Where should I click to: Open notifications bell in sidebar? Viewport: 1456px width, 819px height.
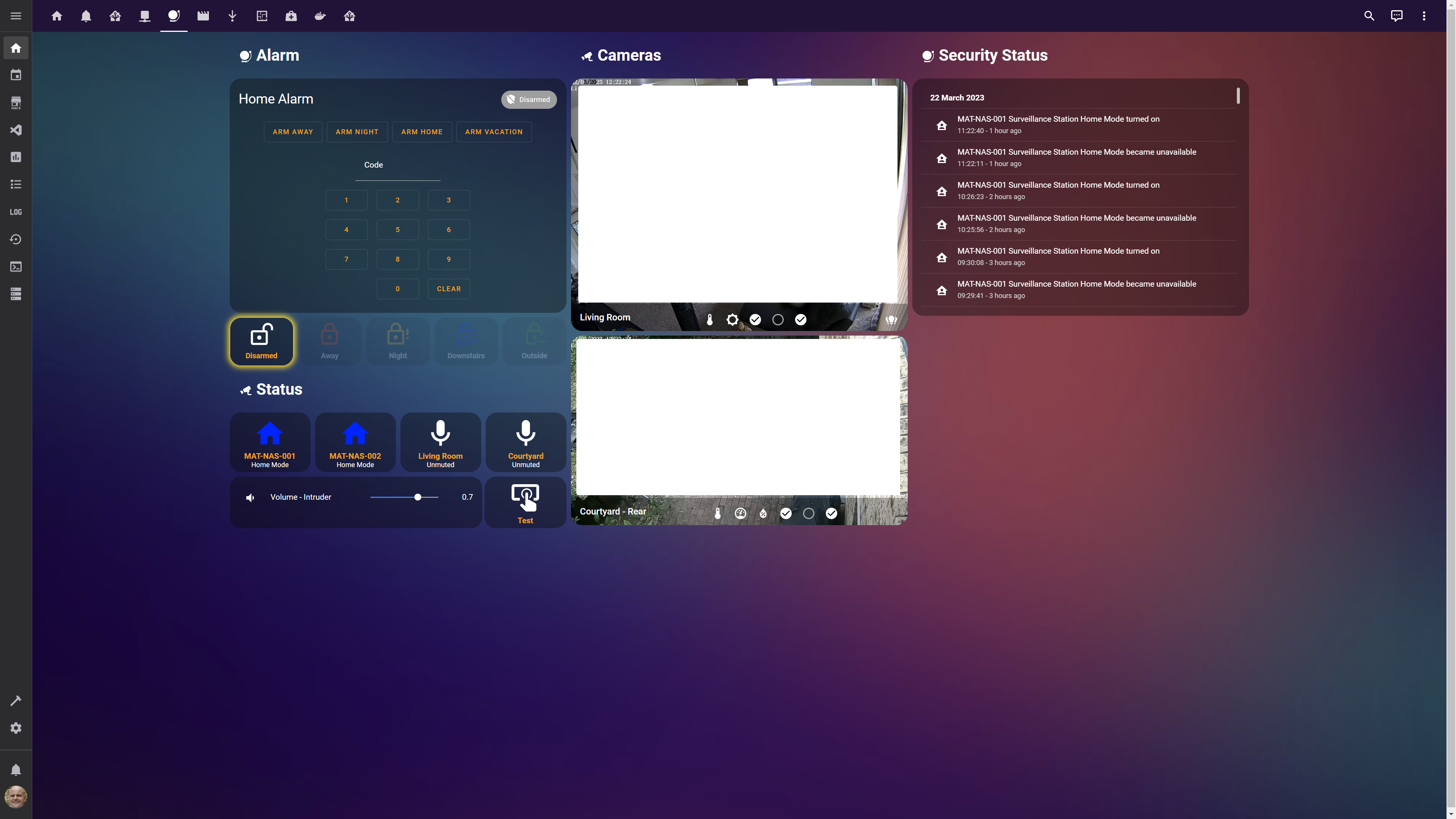coord(16,770)
